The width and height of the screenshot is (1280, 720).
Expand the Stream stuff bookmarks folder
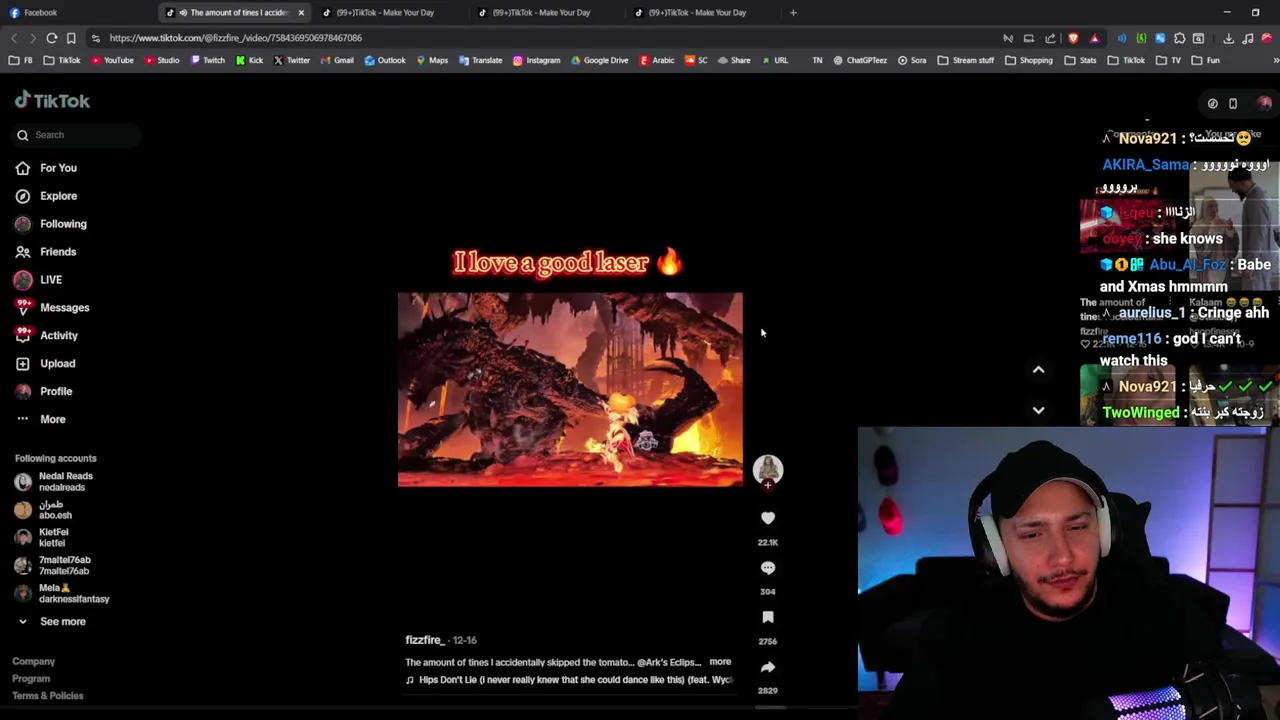[x=967, y=60]
